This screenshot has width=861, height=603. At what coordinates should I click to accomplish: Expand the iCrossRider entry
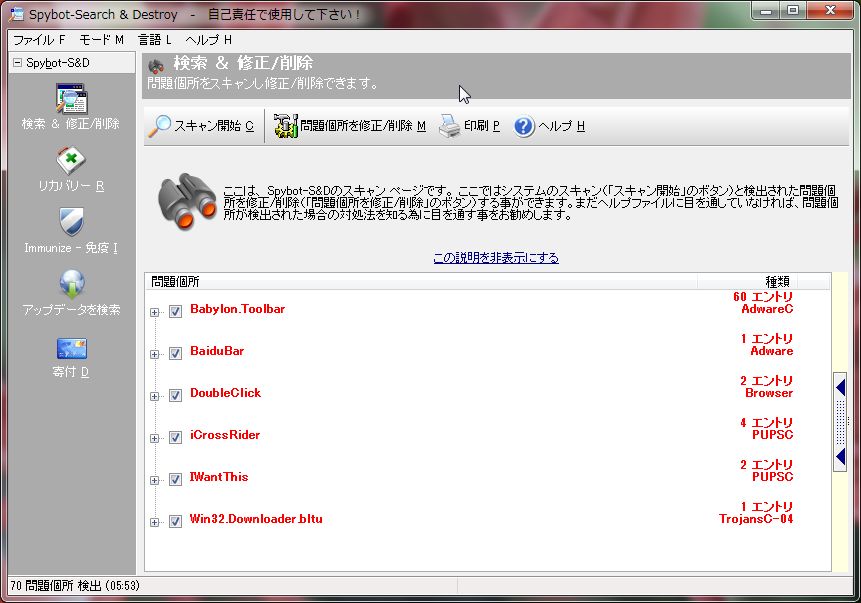tap(154, 438)
